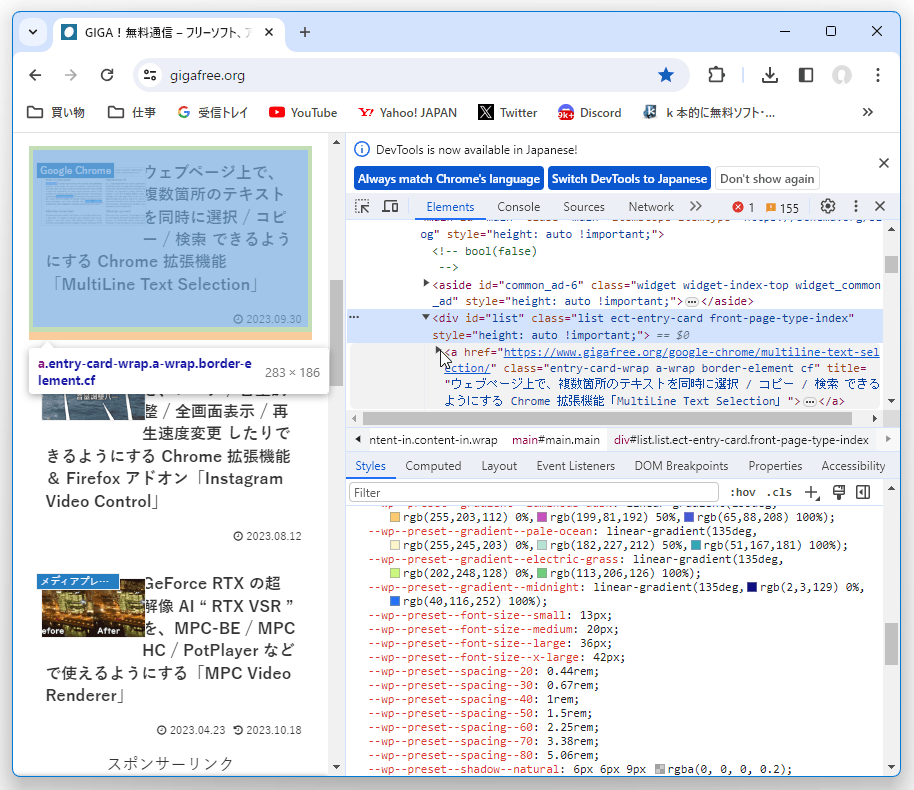Click the blue bookmark star

[666, 75]
